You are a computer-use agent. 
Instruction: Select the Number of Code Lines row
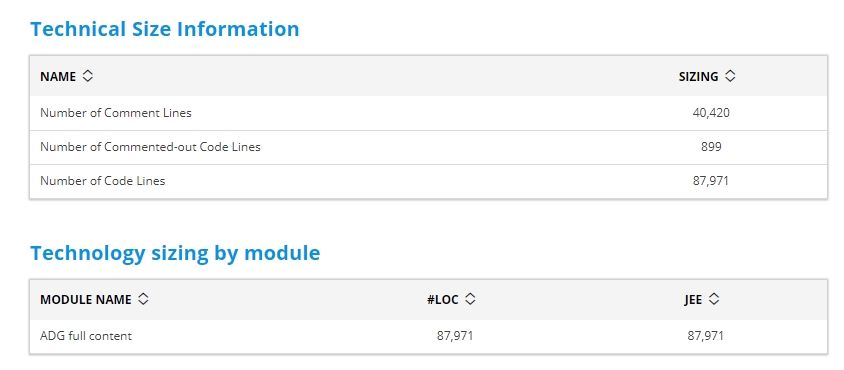[x=428, y=181]
